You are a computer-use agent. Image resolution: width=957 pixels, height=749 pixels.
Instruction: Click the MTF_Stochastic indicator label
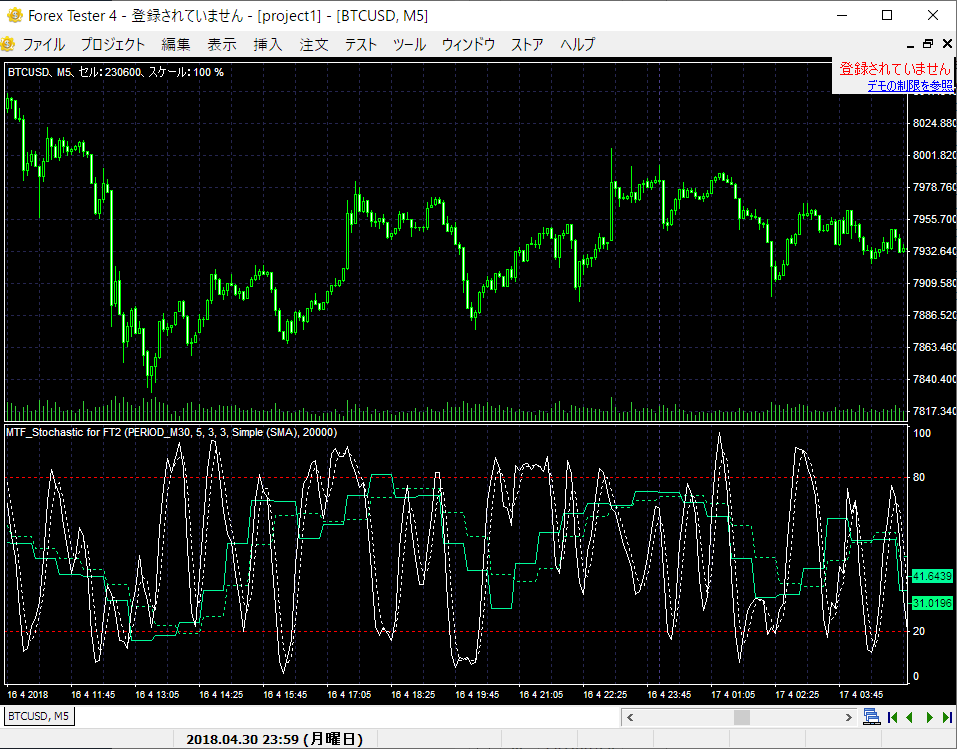tap(172, 432)
